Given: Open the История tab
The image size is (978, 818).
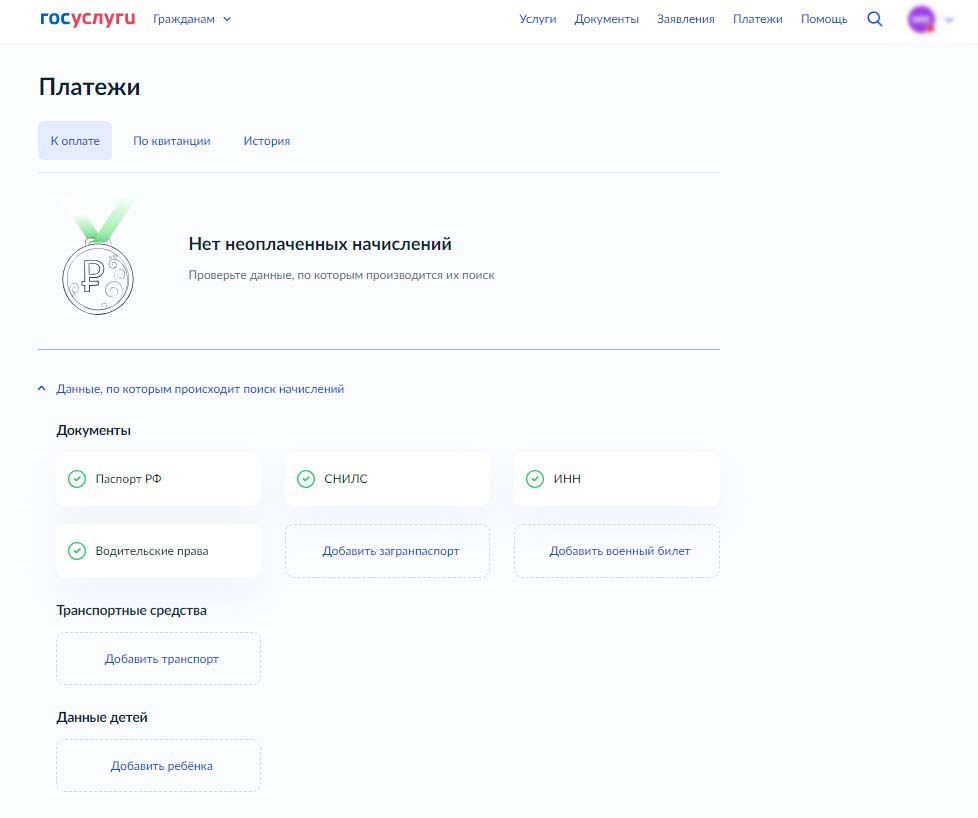Looking at the screenshot, I should 266,141.
